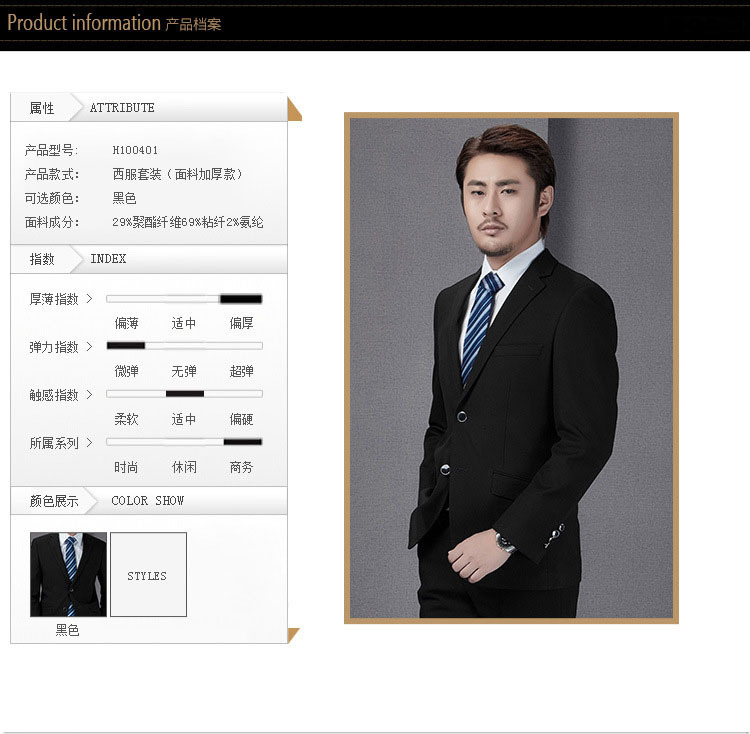The width and height of the screenshot is (750, 734).
Task: Click the 所属系列 series slider bar
Action: [x=184, y=442]
